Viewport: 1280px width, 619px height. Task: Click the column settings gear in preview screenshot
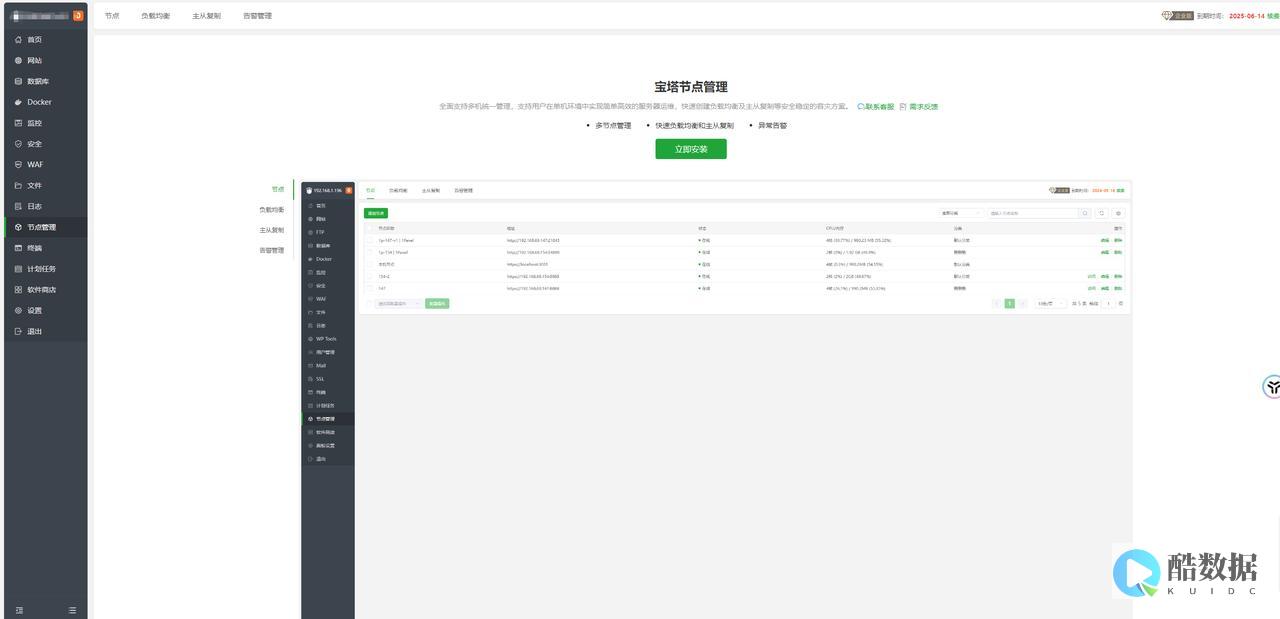(x=1118, y=213)
